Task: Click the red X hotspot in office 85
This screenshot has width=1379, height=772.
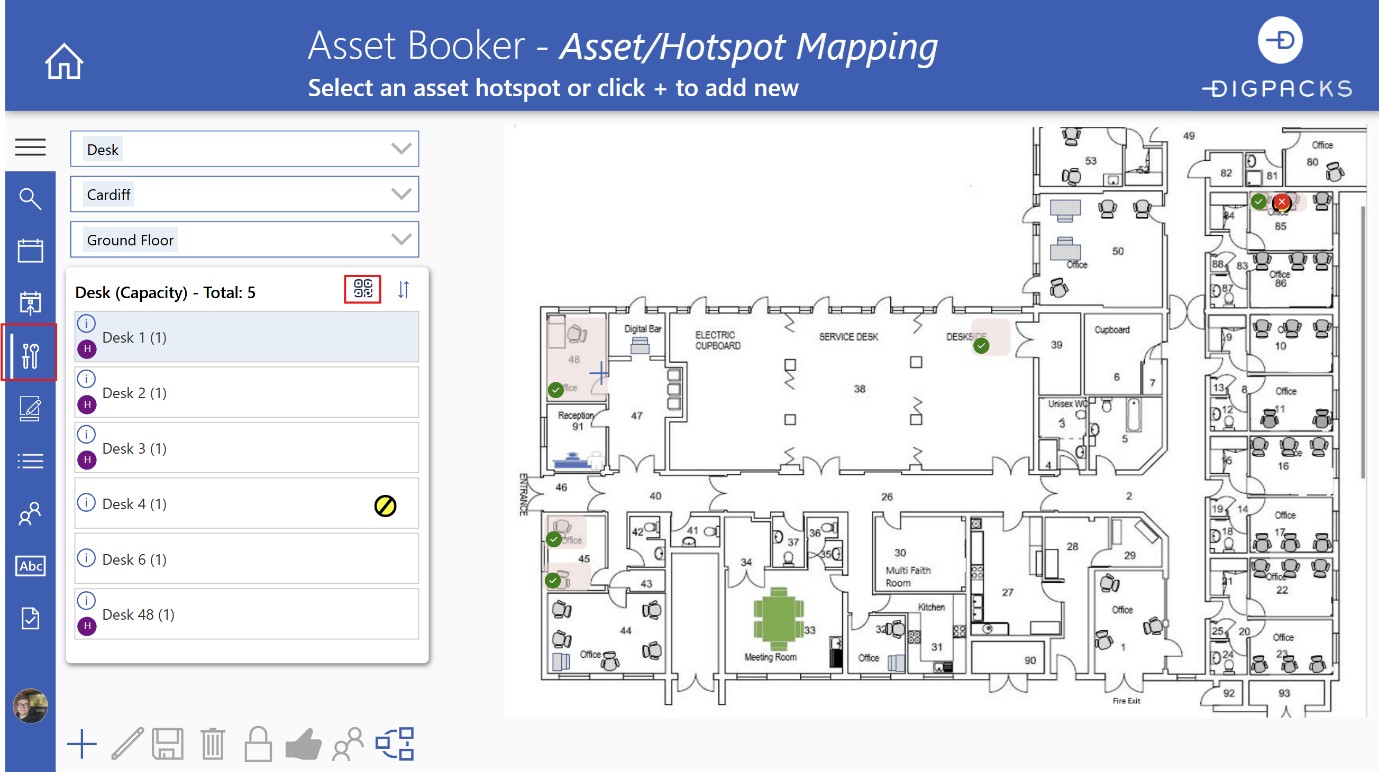Action: coord(1282,202)
